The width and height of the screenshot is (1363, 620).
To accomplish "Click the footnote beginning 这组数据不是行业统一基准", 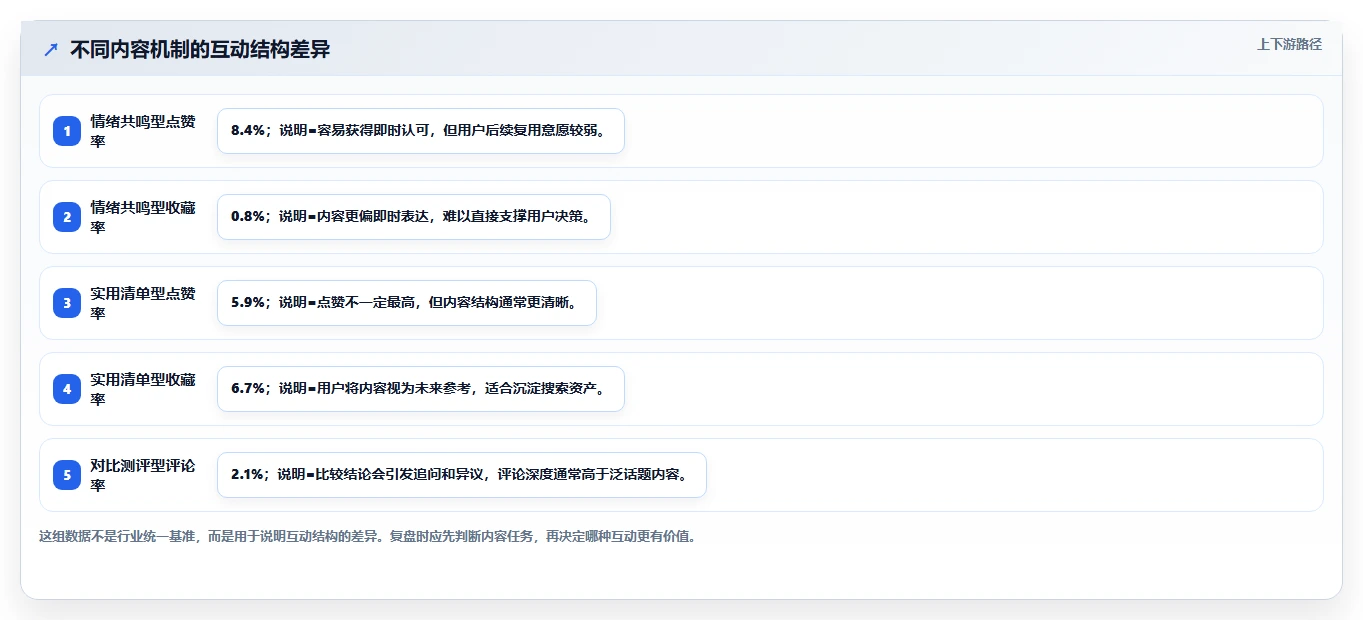I will 368,536.
